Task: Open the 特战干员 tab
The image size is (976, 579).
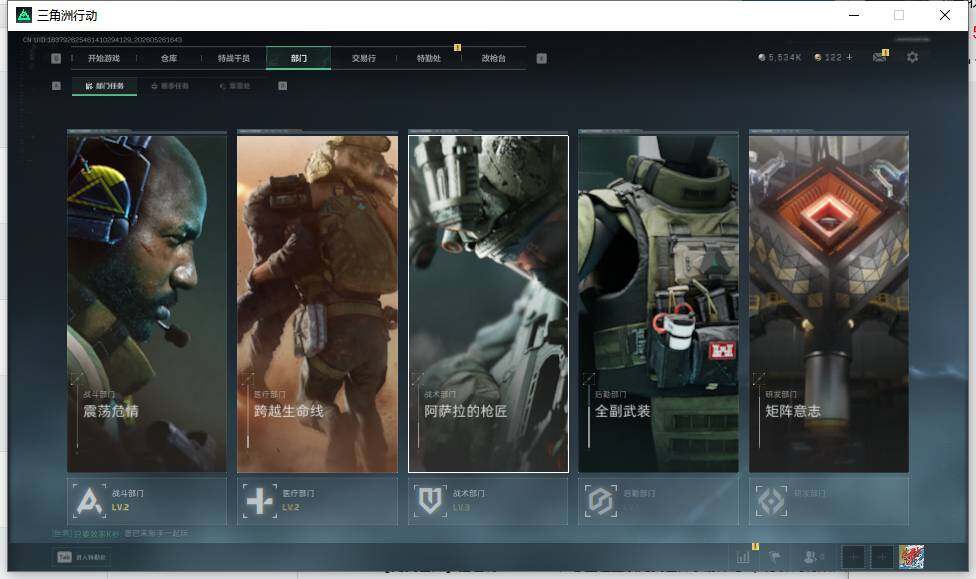Action: tap(233, 58)
